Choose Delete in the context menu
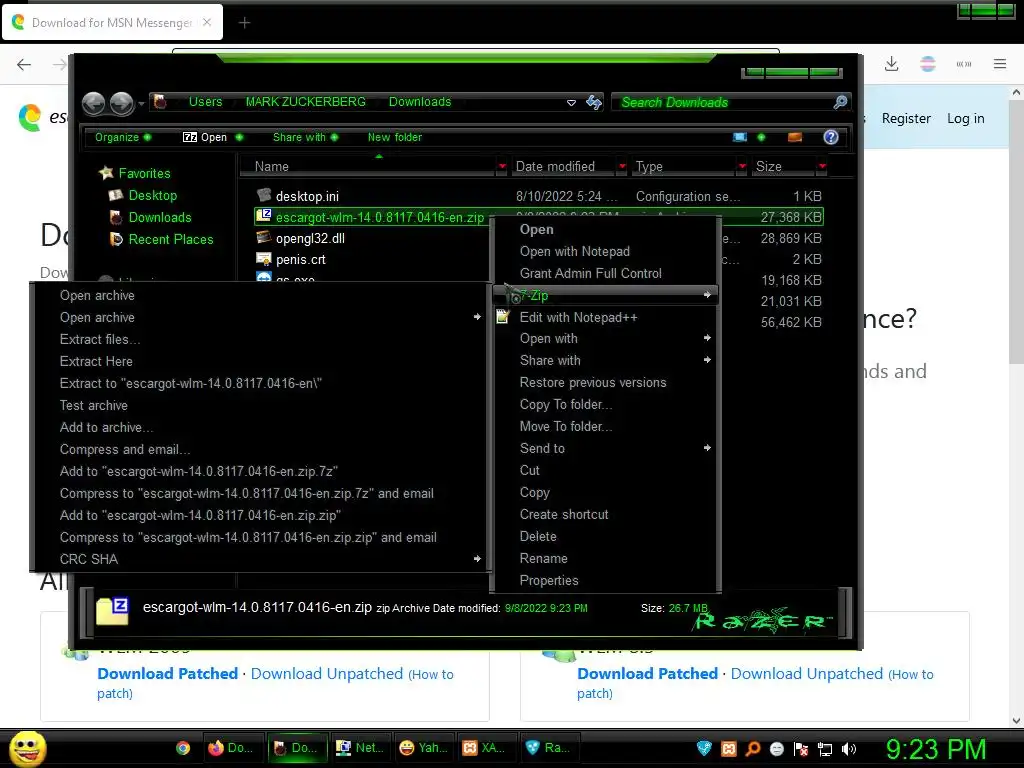 coord(605,537)
